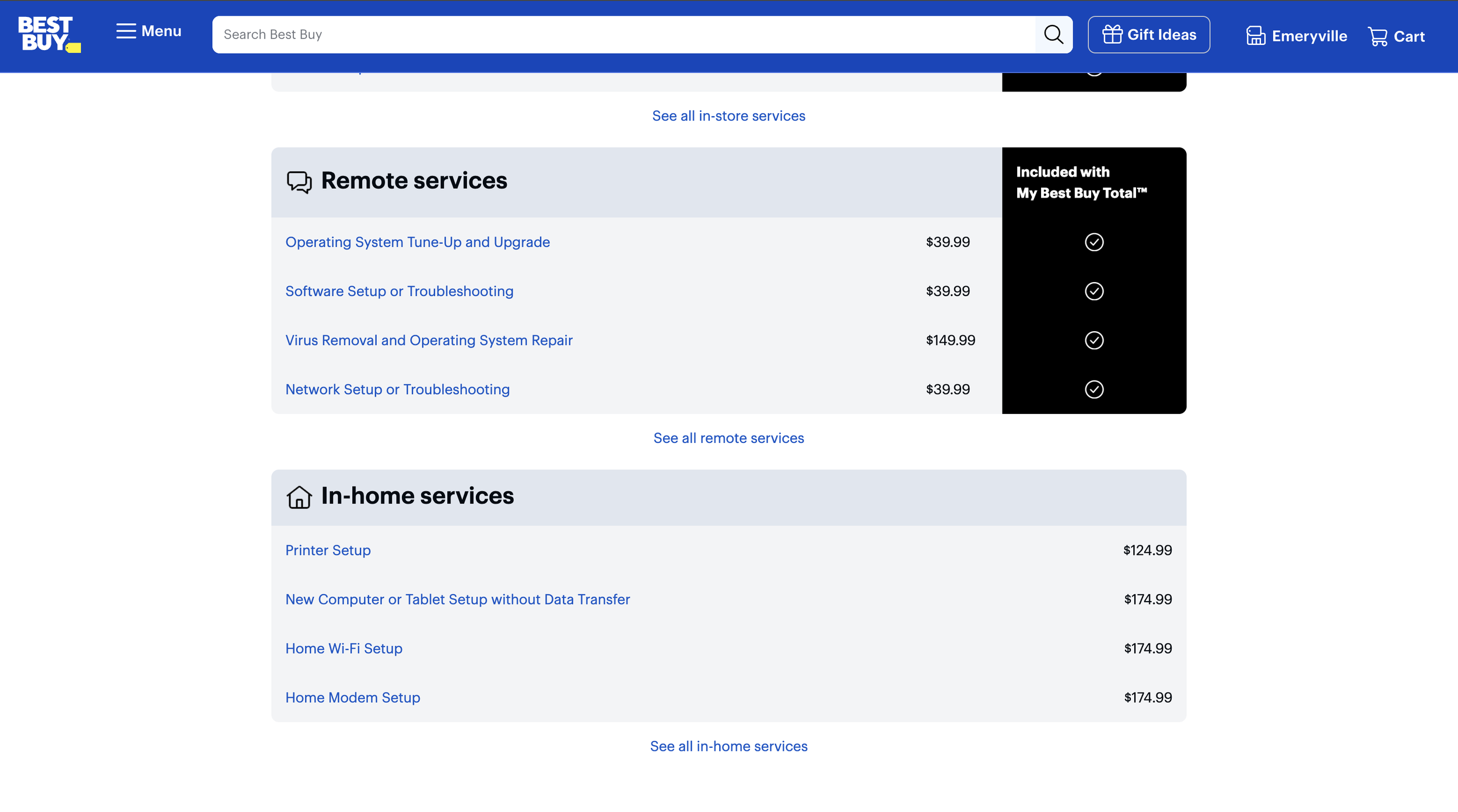
Task: Click the Remote services chat icon
Action: [x=299, y=182]
